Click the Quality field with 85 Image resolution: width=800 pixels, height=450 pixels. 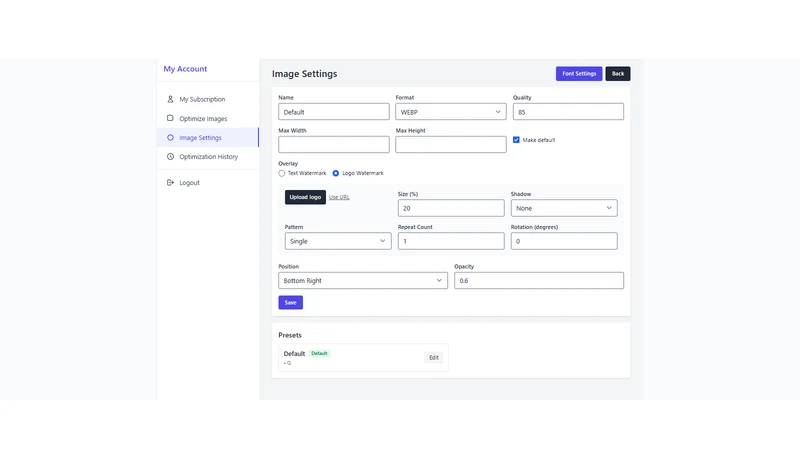568,112
